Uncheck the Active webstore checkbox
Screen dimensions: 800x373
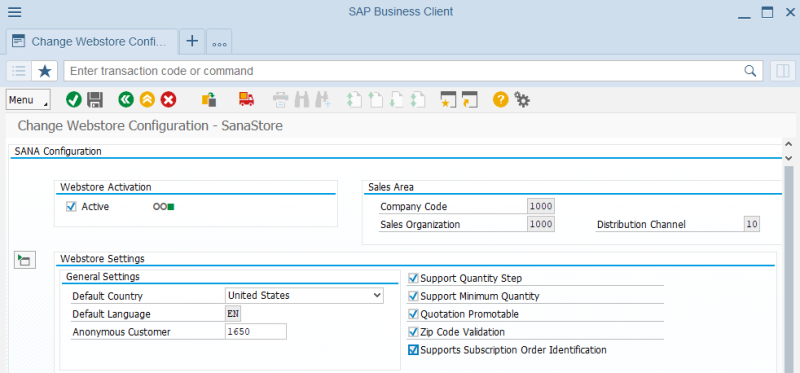[71, 207]
